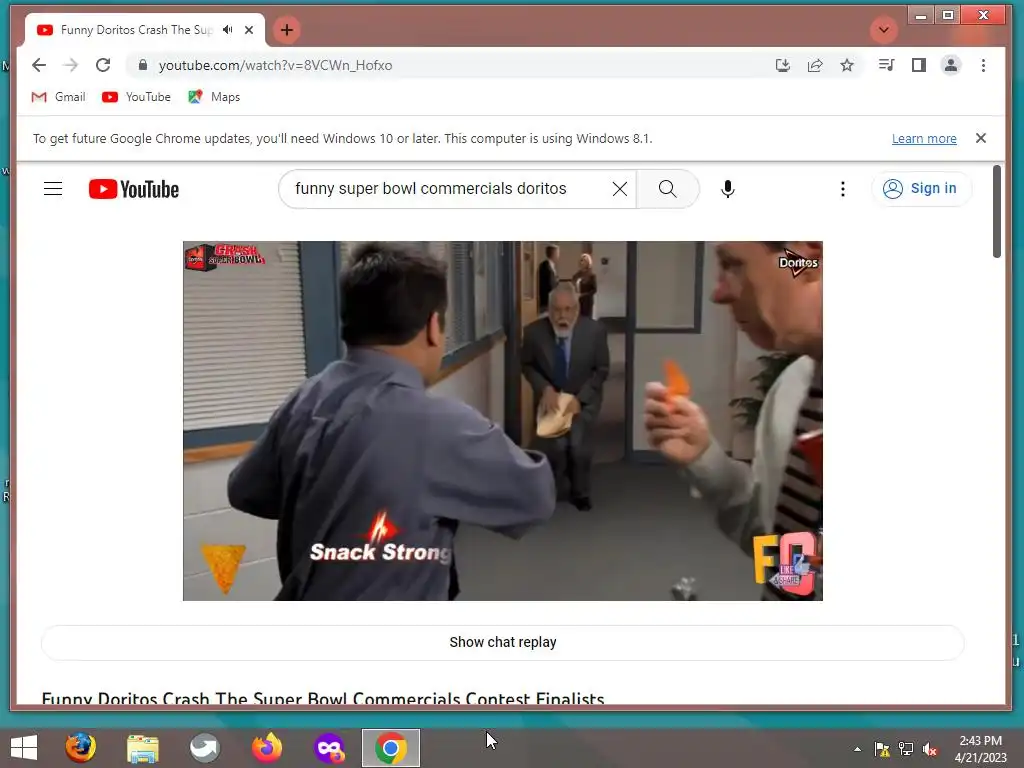Open YouTube settings three-dot menu
Image resolution: width=1024 pixels, height=768 pixels.
[842, 189]
